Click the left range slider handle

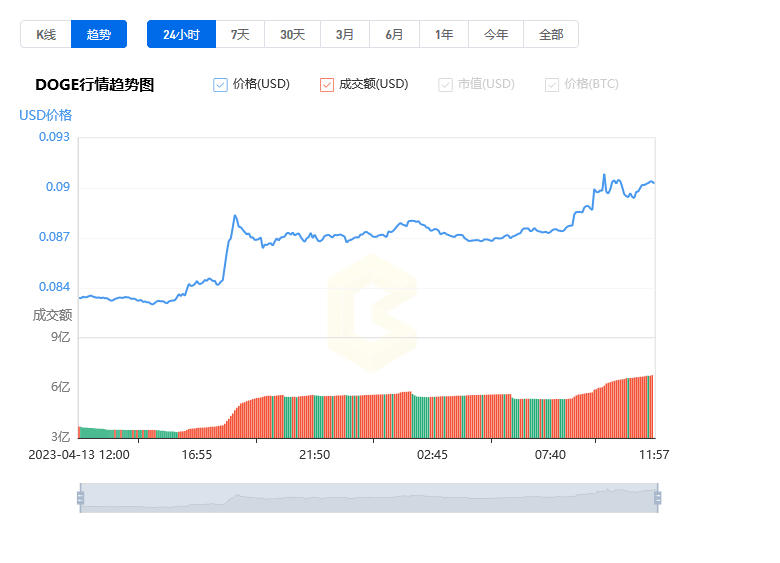click(x=80, y=498)
